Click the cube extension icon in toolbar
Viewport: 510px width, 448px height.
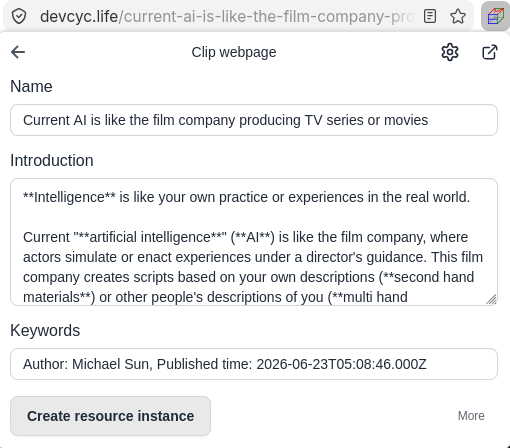coord(495,16)
